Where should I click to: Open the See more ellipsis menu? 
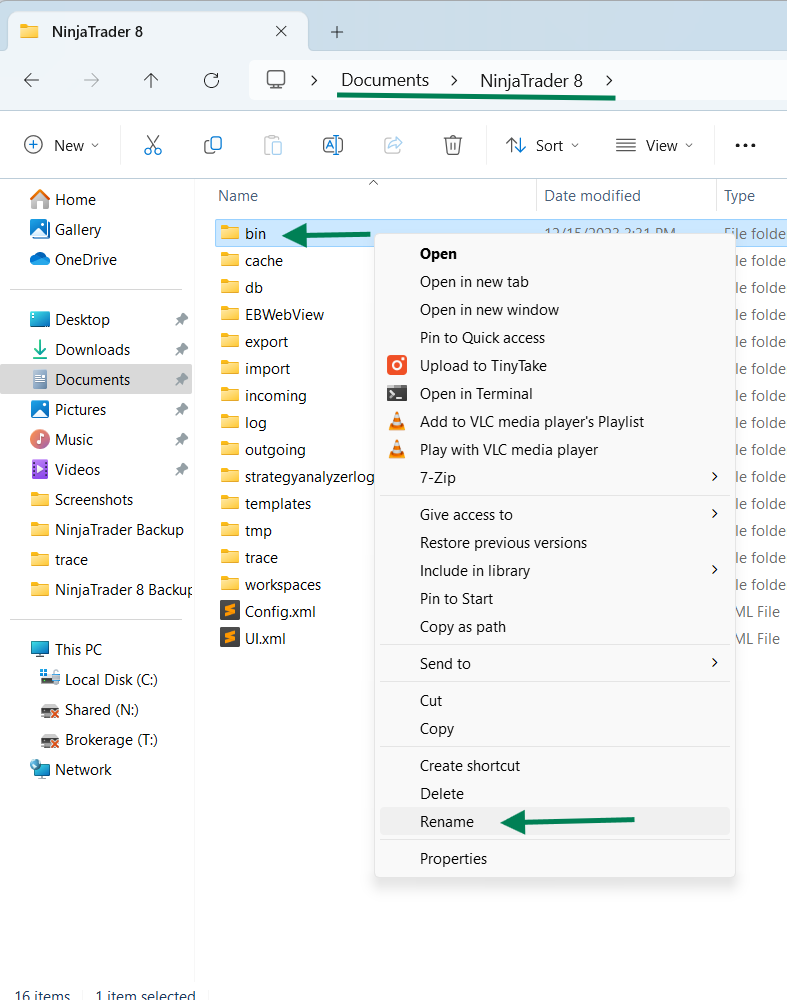745,145
